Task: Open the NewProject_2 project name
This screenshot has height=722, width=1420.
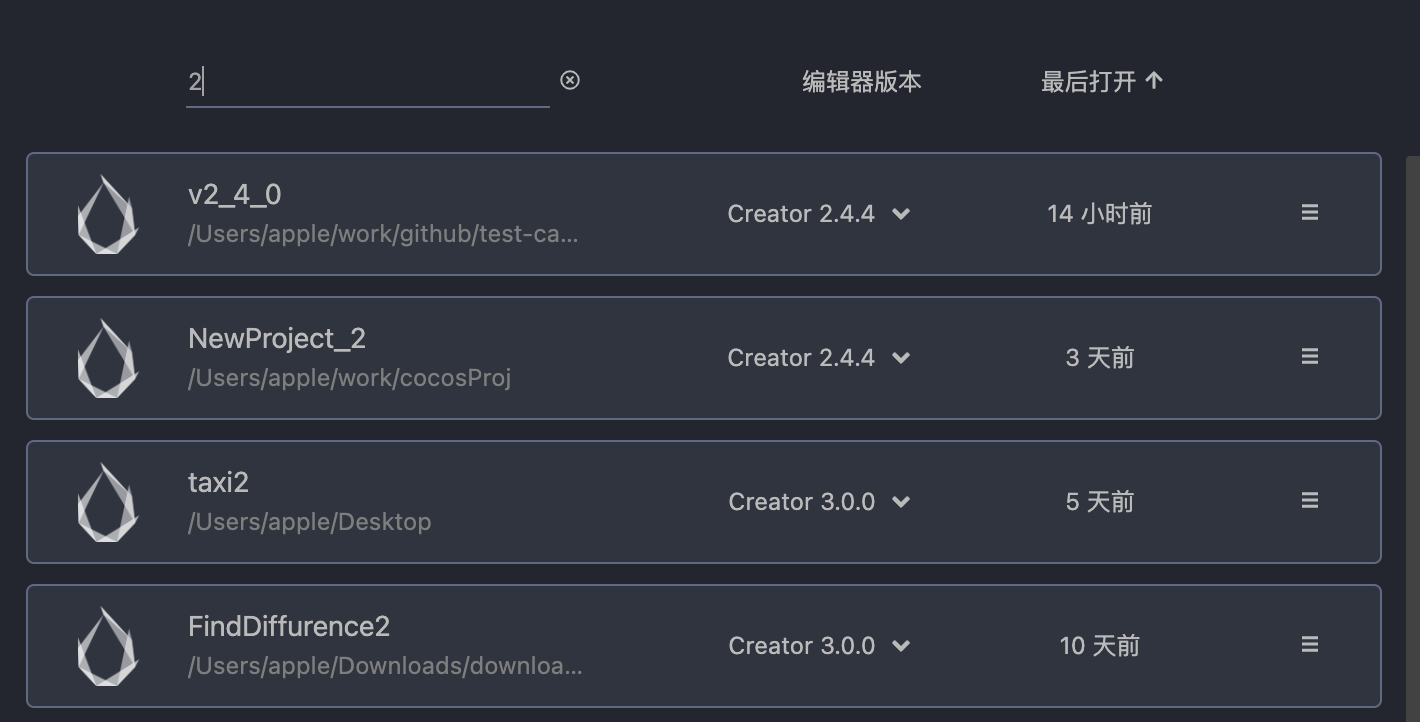Action: 277,339
